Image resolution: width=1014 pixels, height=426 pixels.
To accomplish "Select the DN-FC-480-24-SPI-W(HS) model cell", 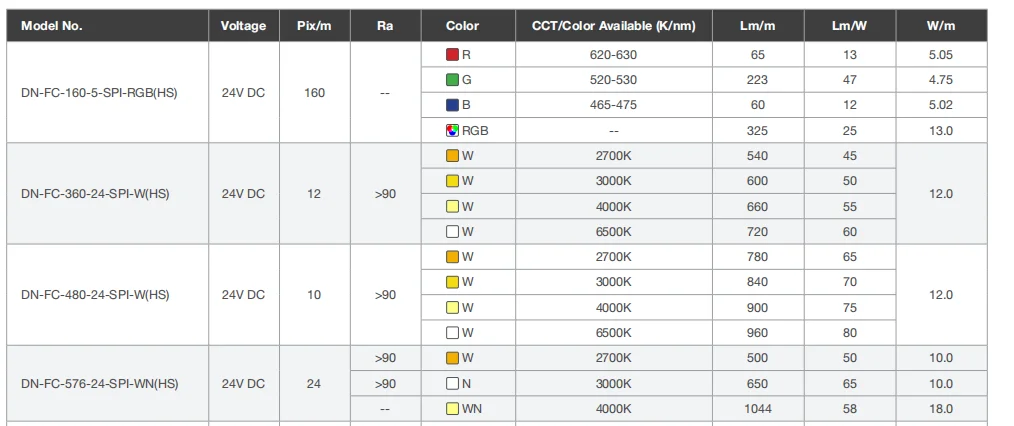I will pyautogui.click(x=95, y=295).
